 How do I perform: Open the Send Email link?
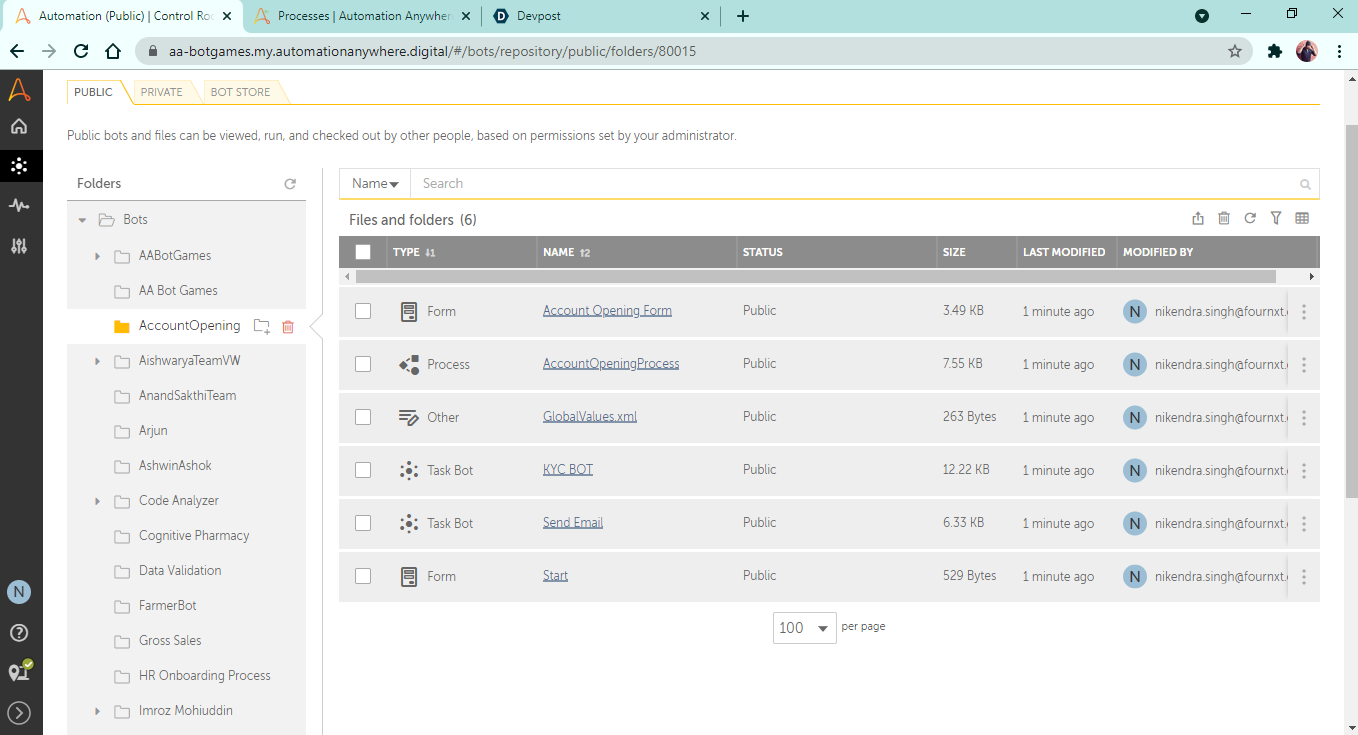point(573,523)
